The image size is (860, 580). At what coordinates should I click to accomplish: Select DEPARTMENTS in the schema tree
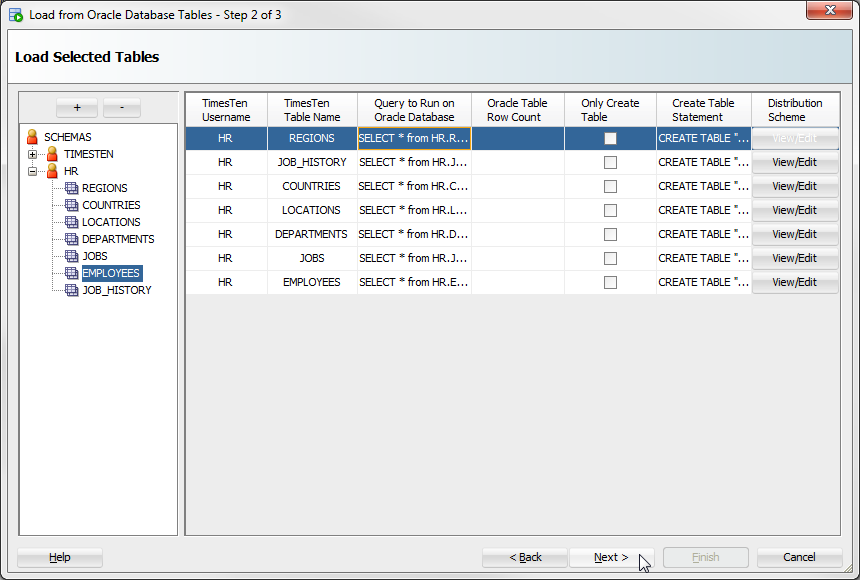[x=118, y=239]
